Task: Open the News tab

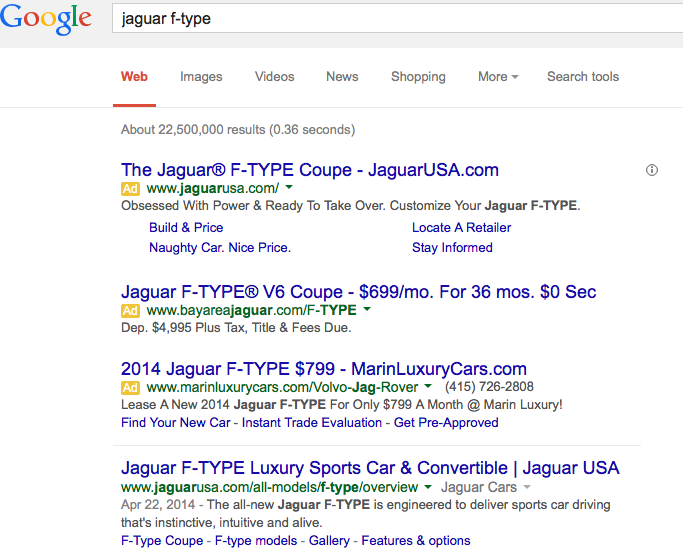Action: [342, 77]
